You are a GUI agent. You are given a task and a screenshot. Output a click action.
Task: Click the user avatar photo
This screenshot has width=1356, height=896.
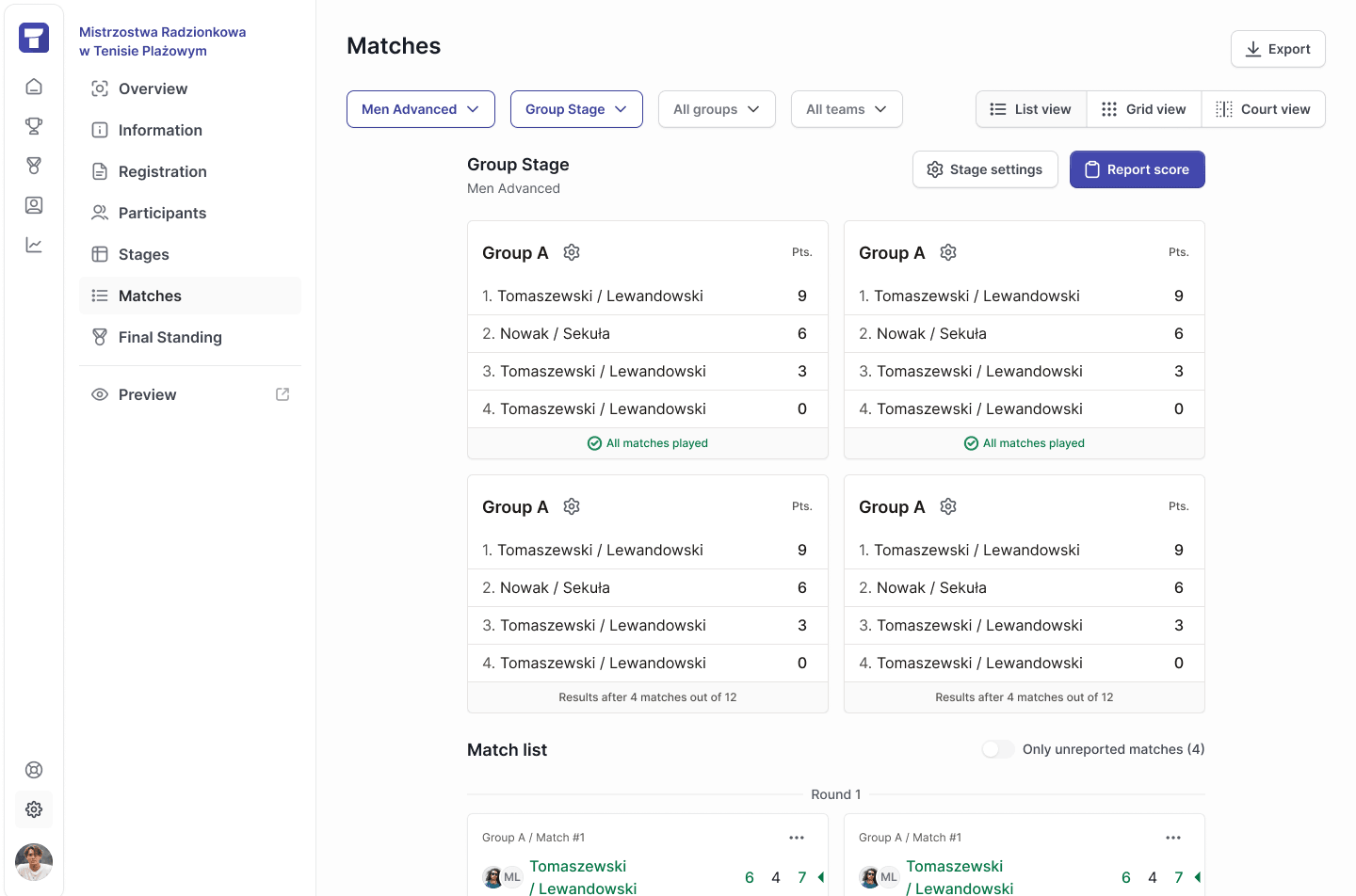(x=34, y=862)
